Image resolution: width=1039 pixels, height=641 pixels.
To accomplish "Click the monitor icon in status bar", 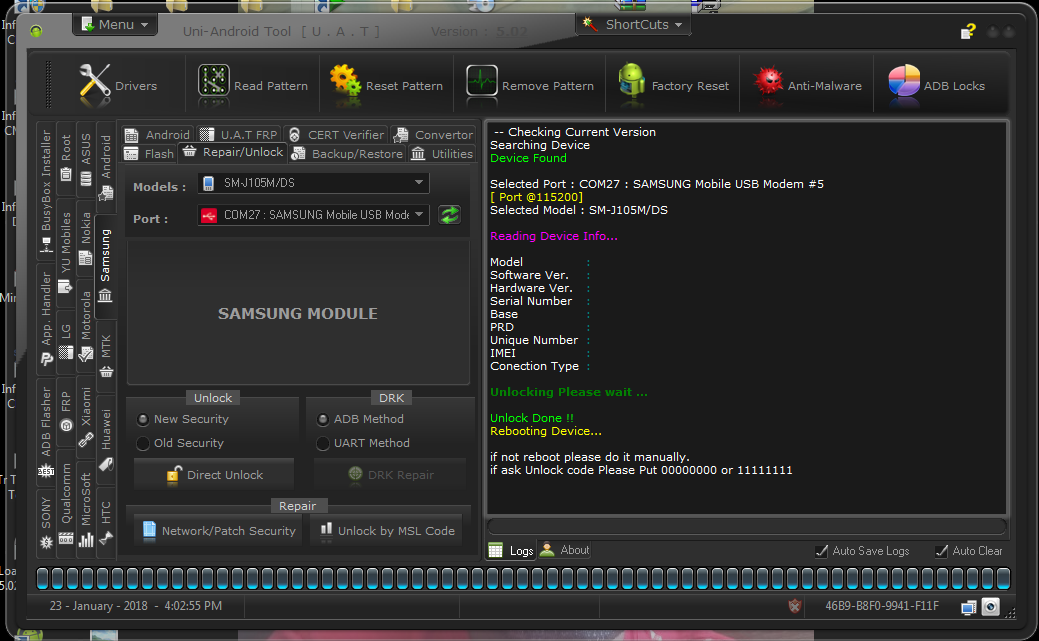I will (x=969, y=607).
